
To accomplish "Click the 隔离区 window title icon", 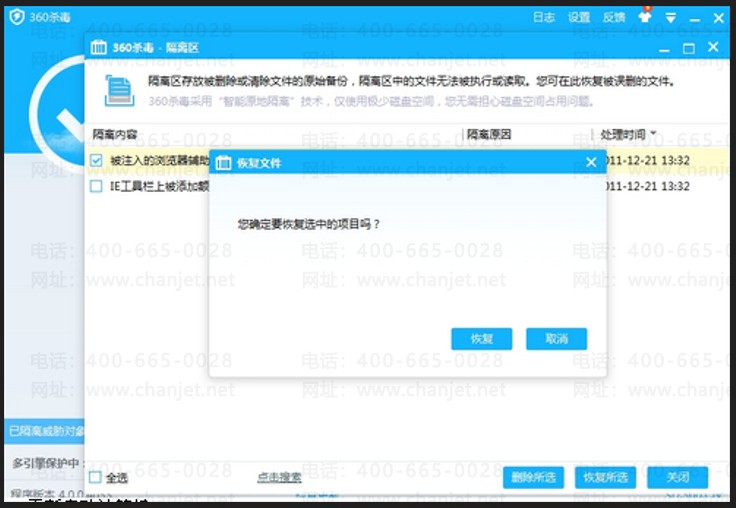I will point(99,47).
